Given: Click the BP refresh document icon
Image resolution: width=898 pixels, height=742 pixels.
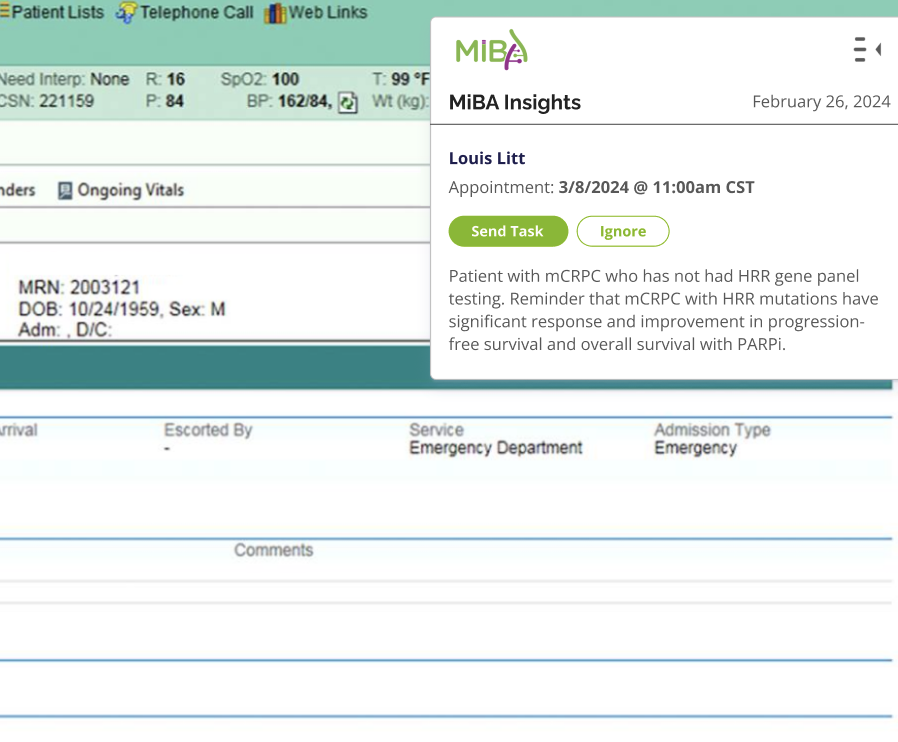Looking at the screenshot, I should tap(348, 102).
